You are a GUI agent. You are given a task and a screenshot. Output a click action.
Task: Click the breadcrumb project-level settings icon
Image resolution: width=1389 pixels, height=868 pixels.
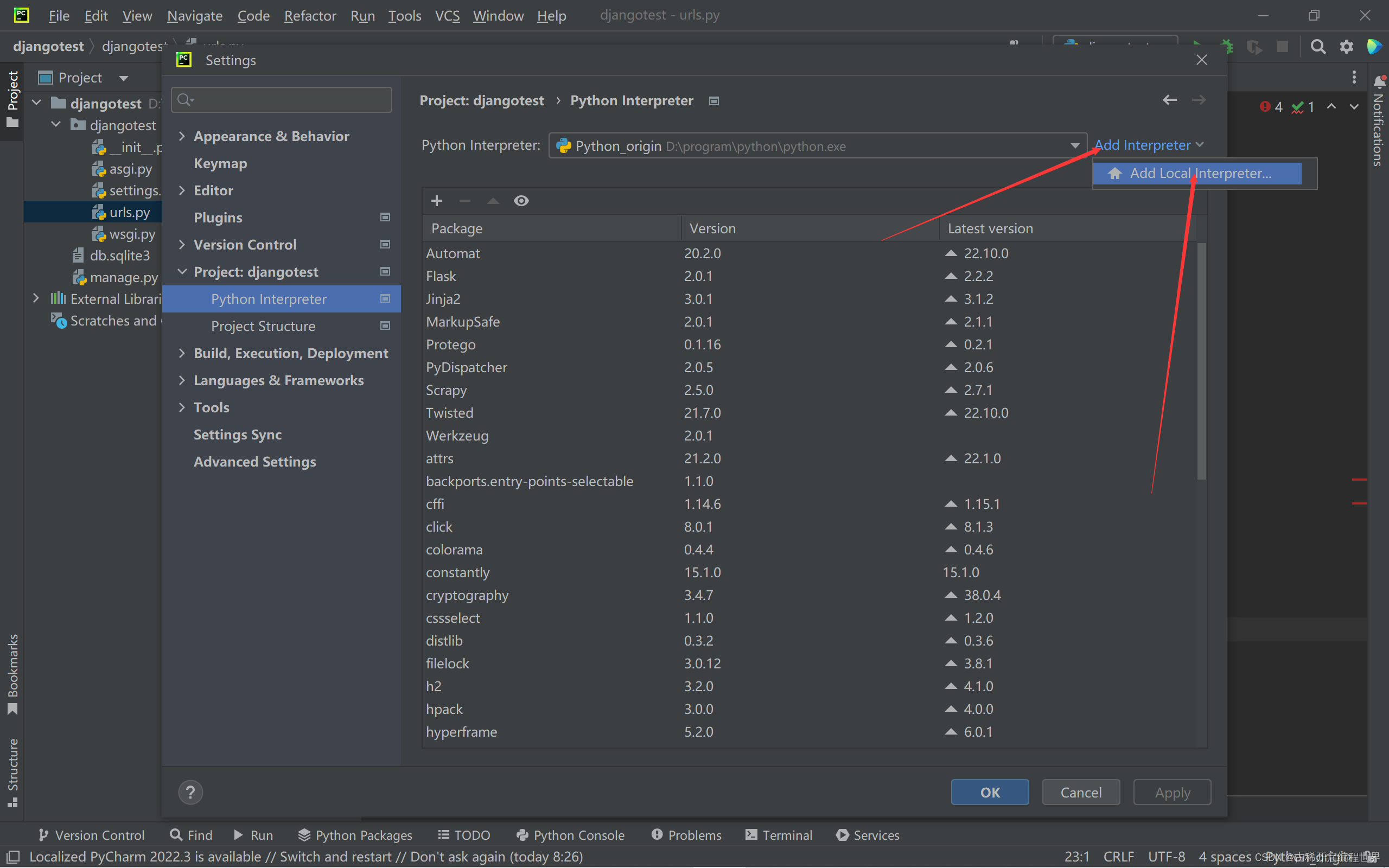click(x=713, y=100)
